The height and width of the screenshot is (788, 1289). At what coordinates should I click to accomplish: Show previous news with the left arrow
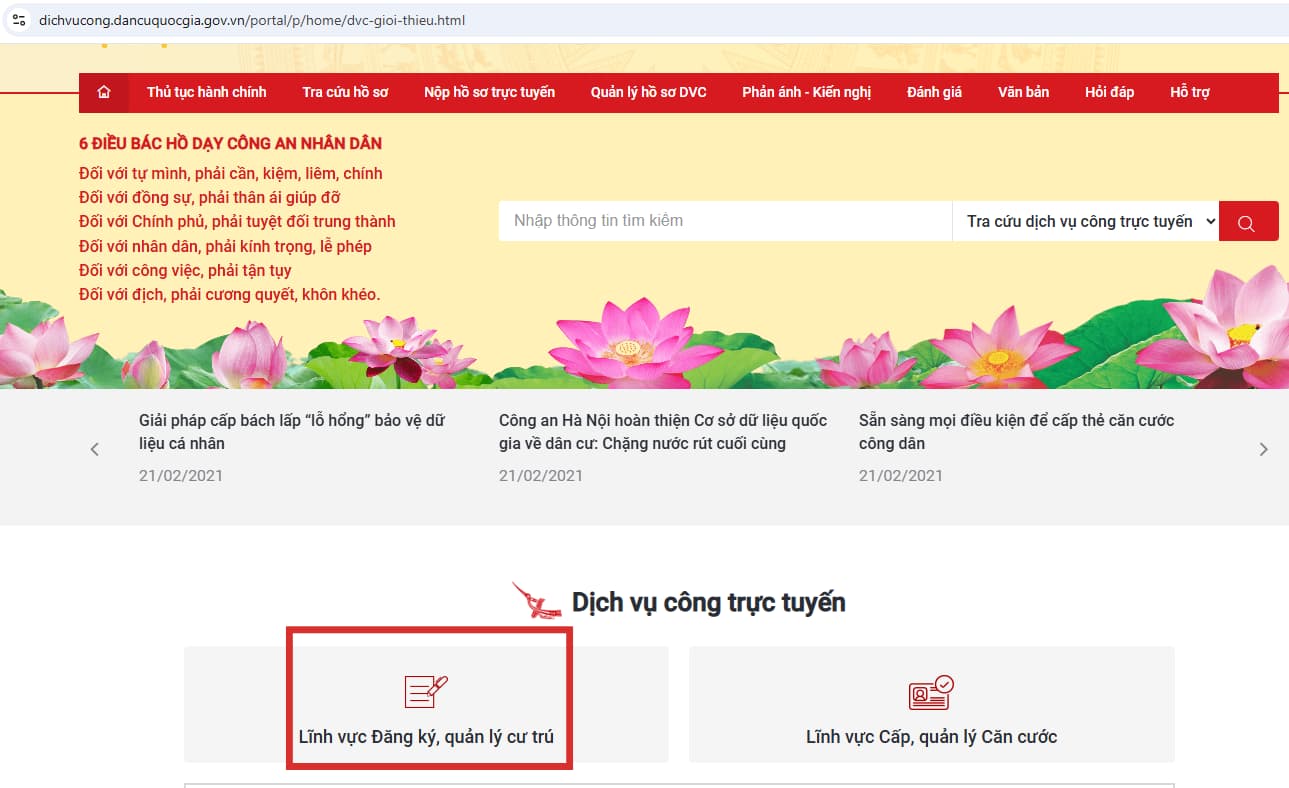[x=95, y=449]
